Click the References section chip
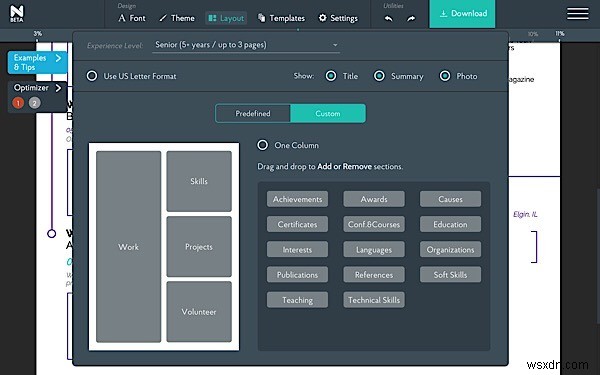The height and width of the screenshot is (375, 600). [x=374, y=275]
